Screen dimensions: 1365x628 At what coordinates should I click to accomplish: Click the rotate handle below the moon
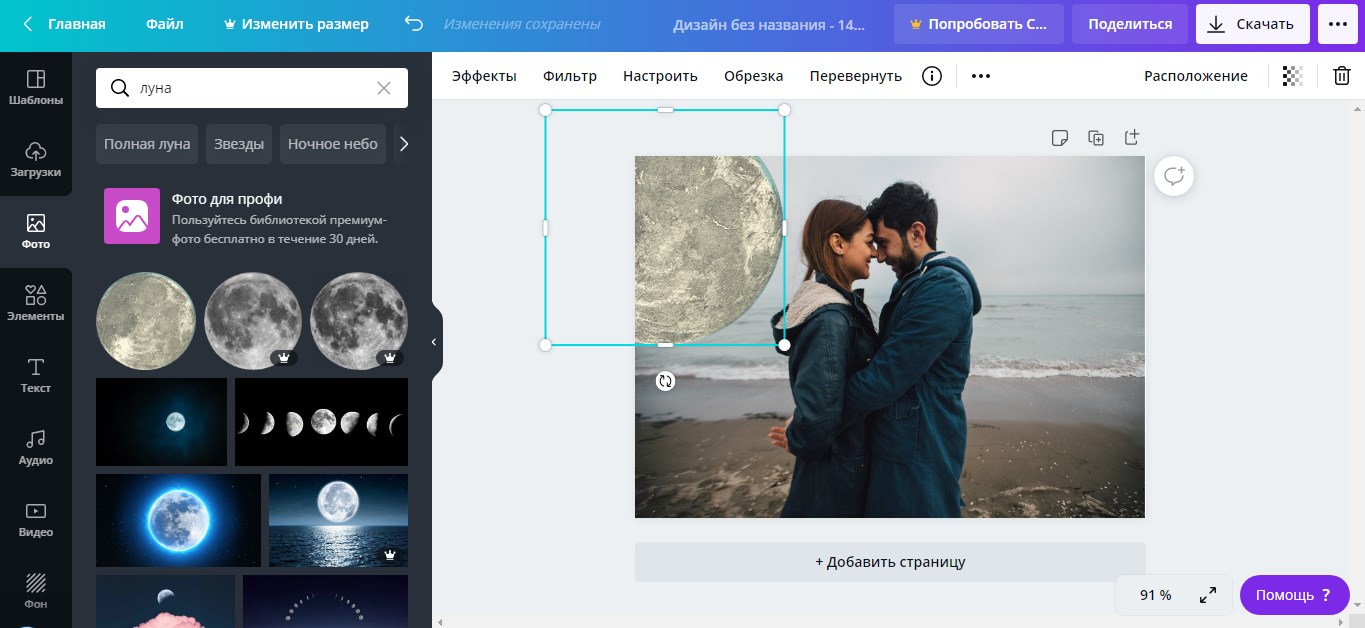[665, 381]
